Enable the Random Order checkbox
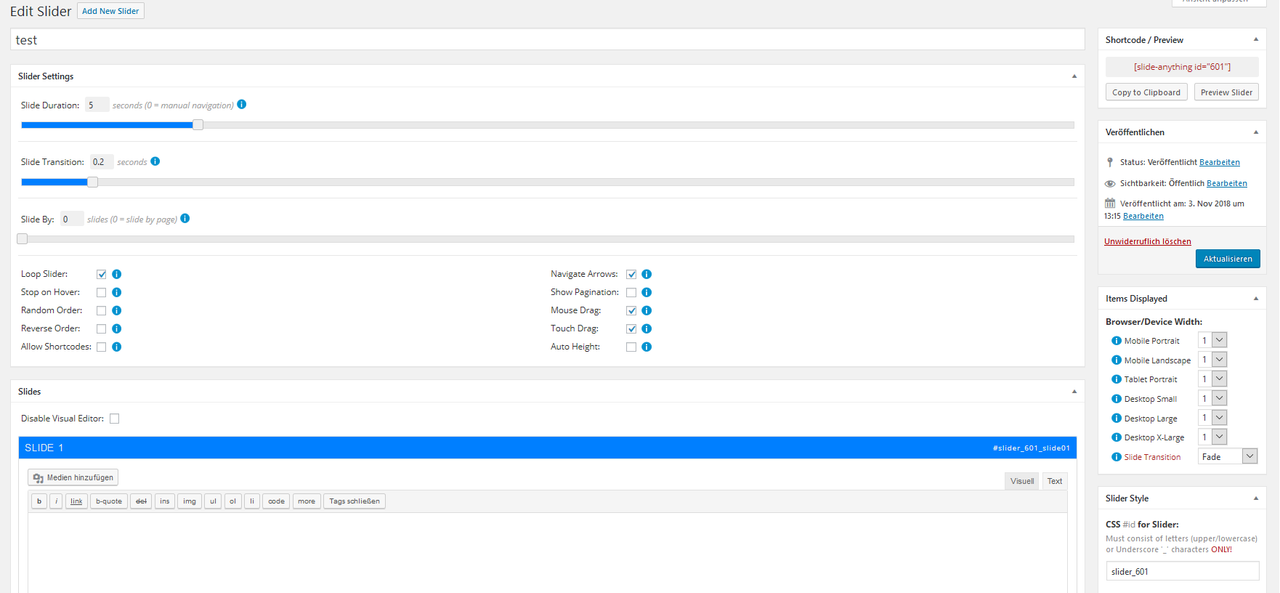The width and height of the screenshot is (1280, 593). coord(101,310)
